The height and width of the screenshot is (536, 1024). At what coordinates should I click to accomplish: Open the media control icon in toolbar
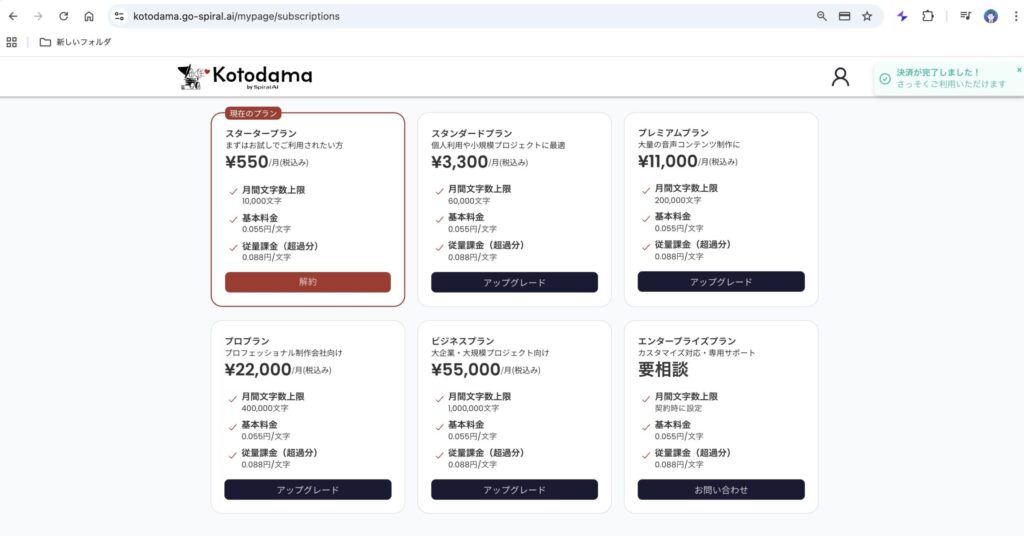tap(965, 16)
